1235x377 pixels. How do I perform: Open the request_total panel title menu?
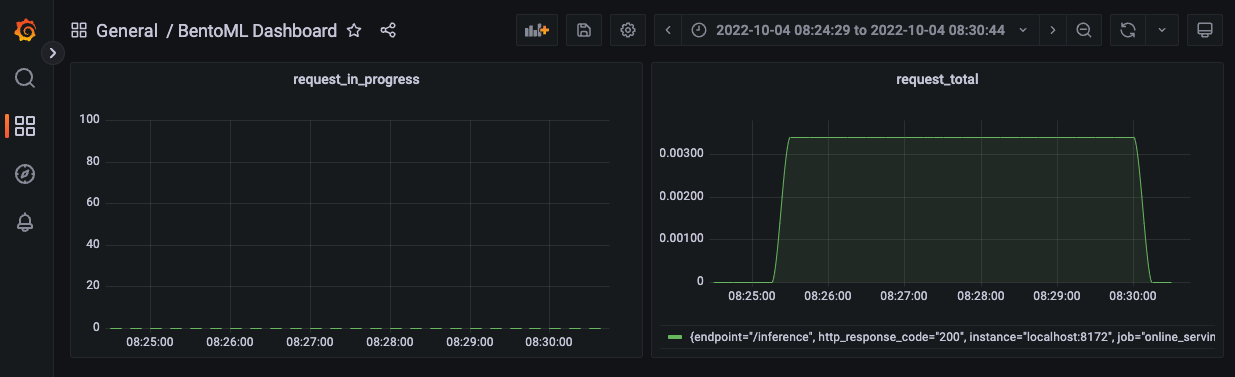(x=937, y=79)
